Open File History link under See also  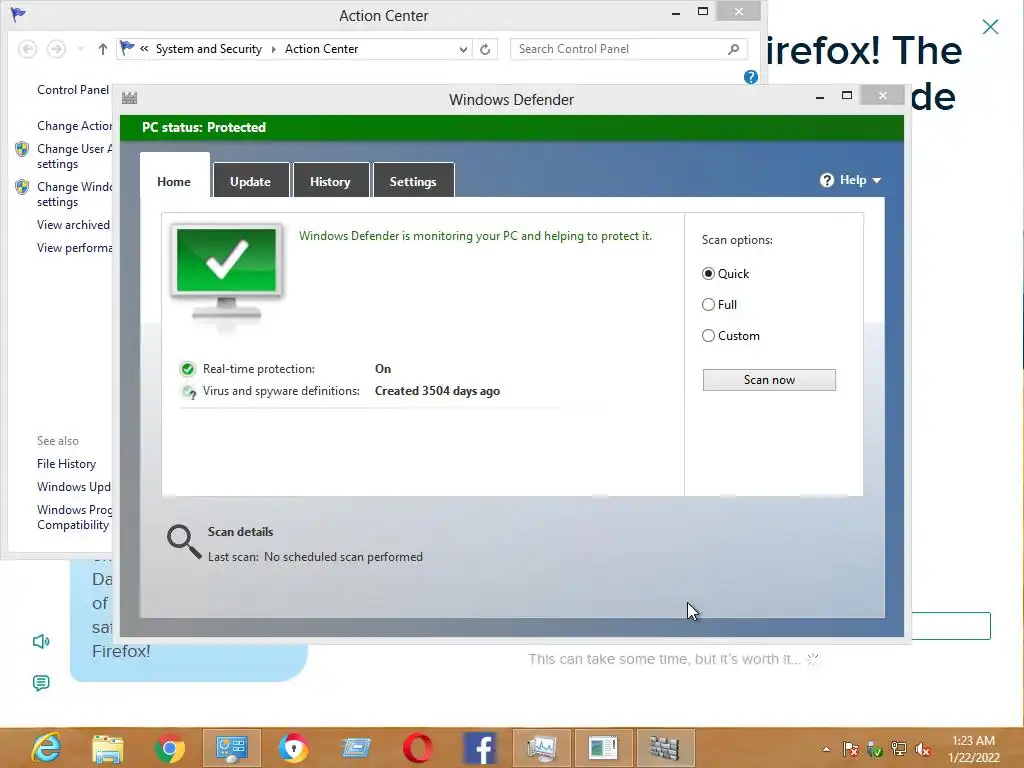(x=67, y=464)
